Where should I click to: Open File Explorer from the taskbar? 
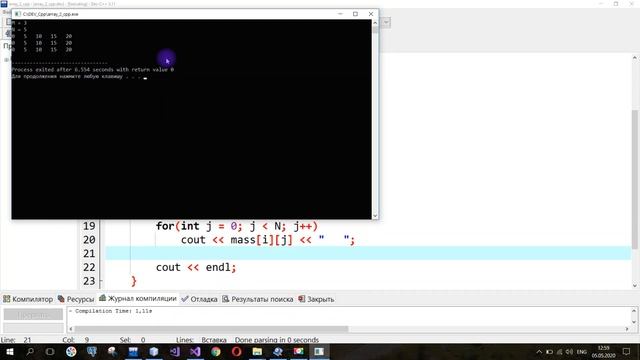(257, 351)
